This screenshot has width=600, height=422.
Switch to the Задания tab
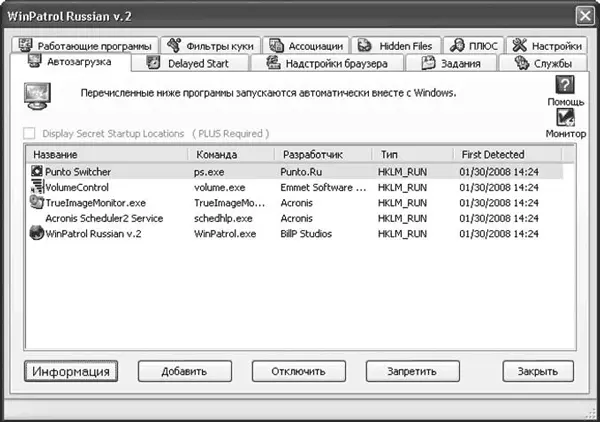[451, 63]
